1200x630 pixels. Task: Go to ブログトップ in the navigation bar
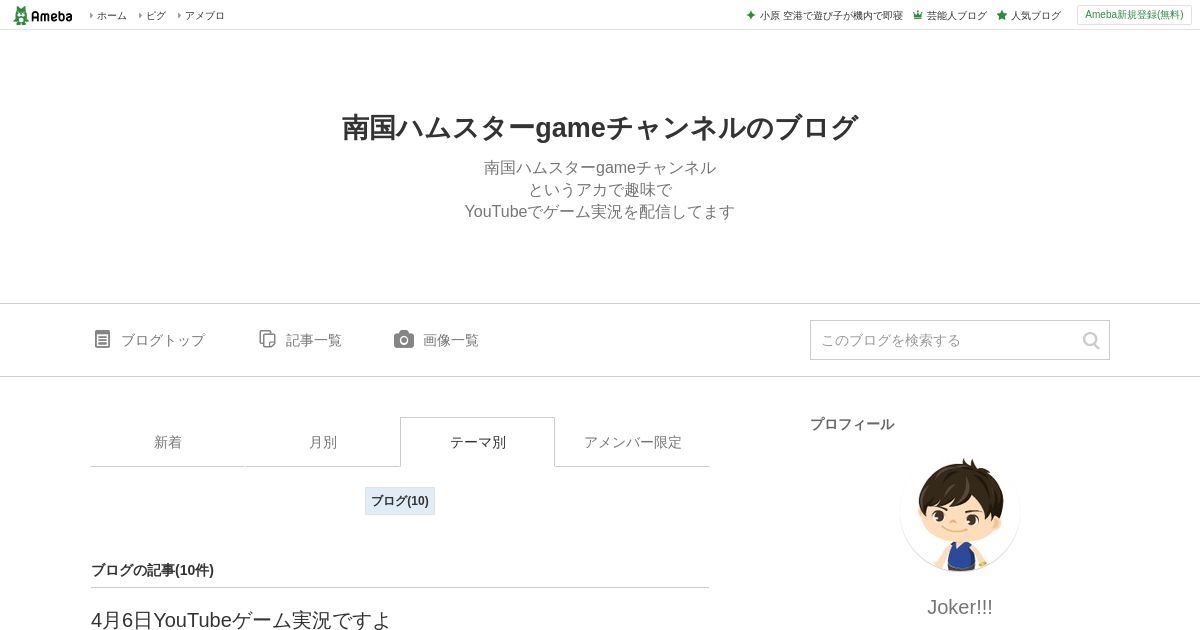[162, 340]
